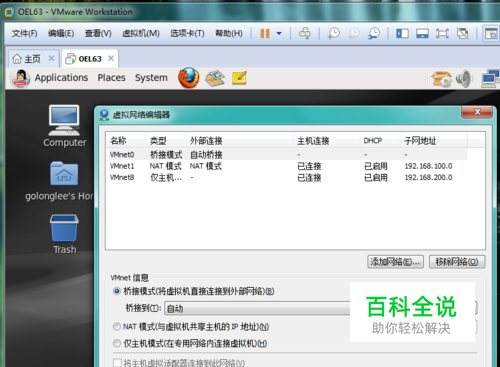The height and width of the screenshot is (367, 500).
Task: Click the 子网地址 column header
Action: click(433, 141)
